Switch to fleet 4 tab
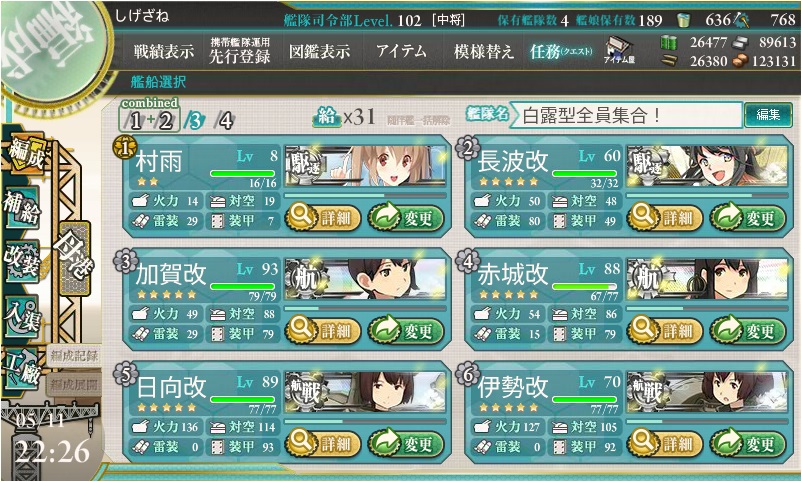The image size is (802, 482). click(224, 120)
